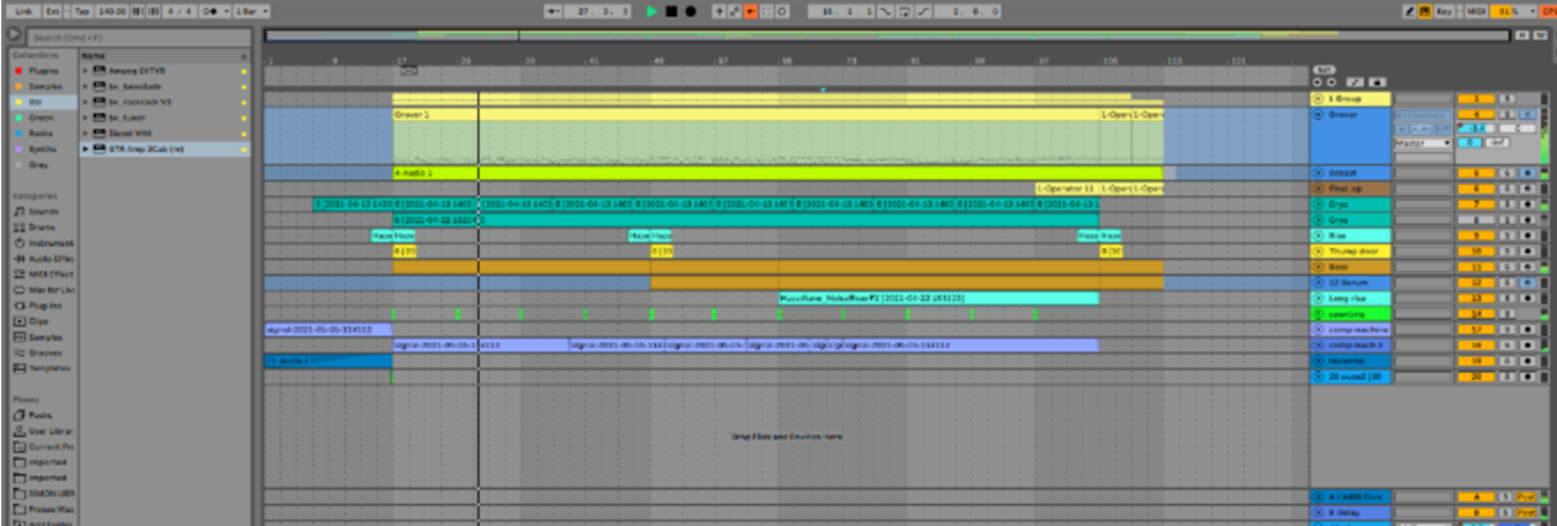Sort browser list by Name header

[165, 56]
